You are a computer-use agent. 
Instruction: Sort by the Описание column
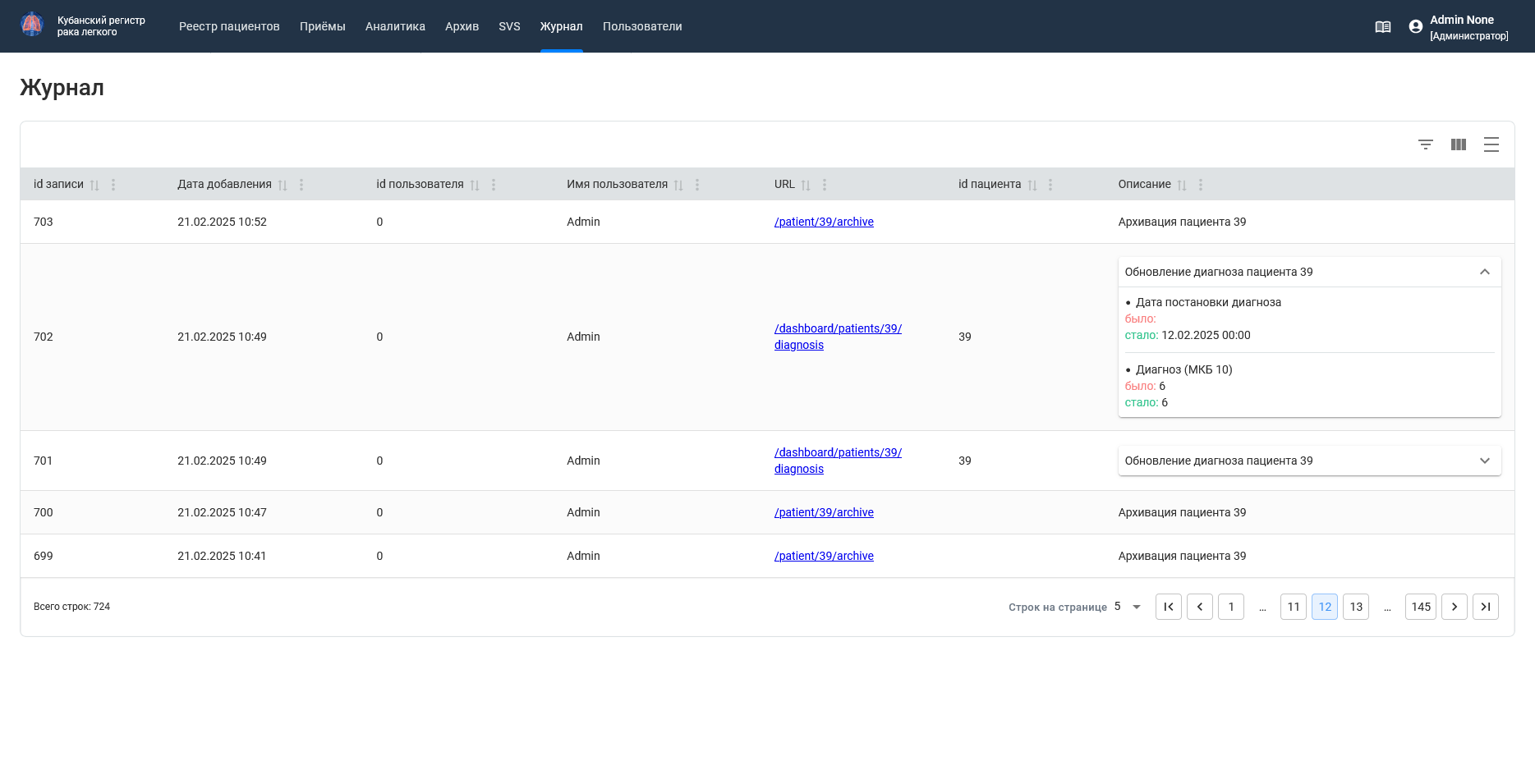(x=1182, y=185)
